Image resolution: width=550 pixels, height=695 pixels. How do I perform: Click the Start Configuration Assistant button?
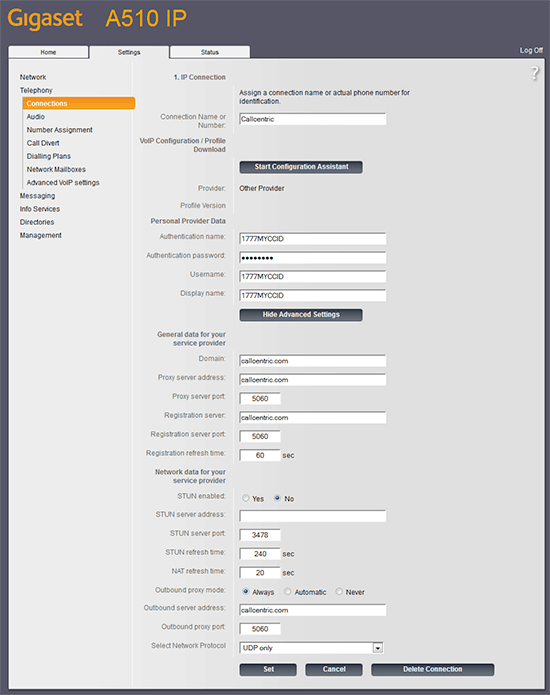[301, 167]
